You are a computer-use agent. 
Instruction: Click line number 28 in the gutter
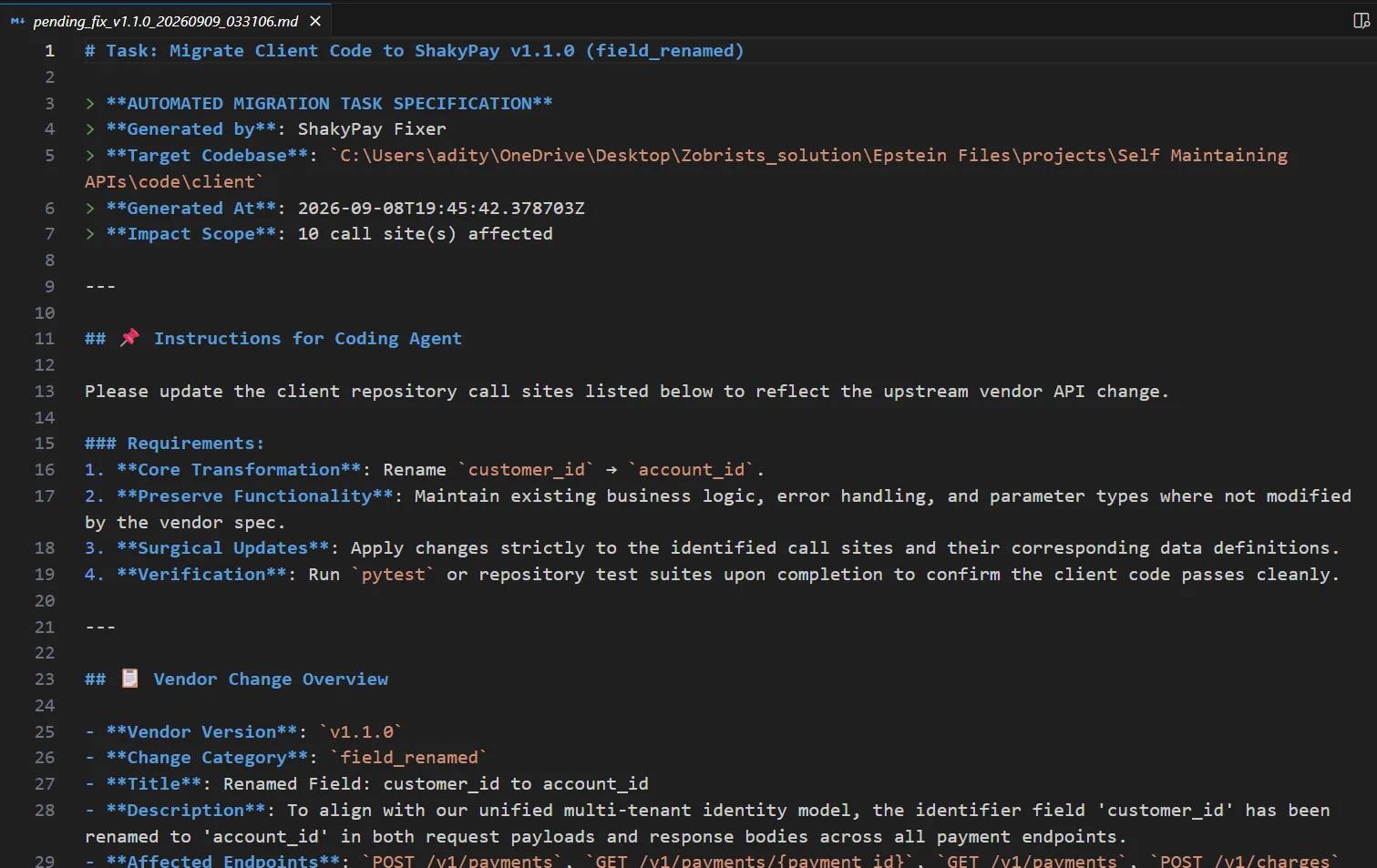coord(45,811)
